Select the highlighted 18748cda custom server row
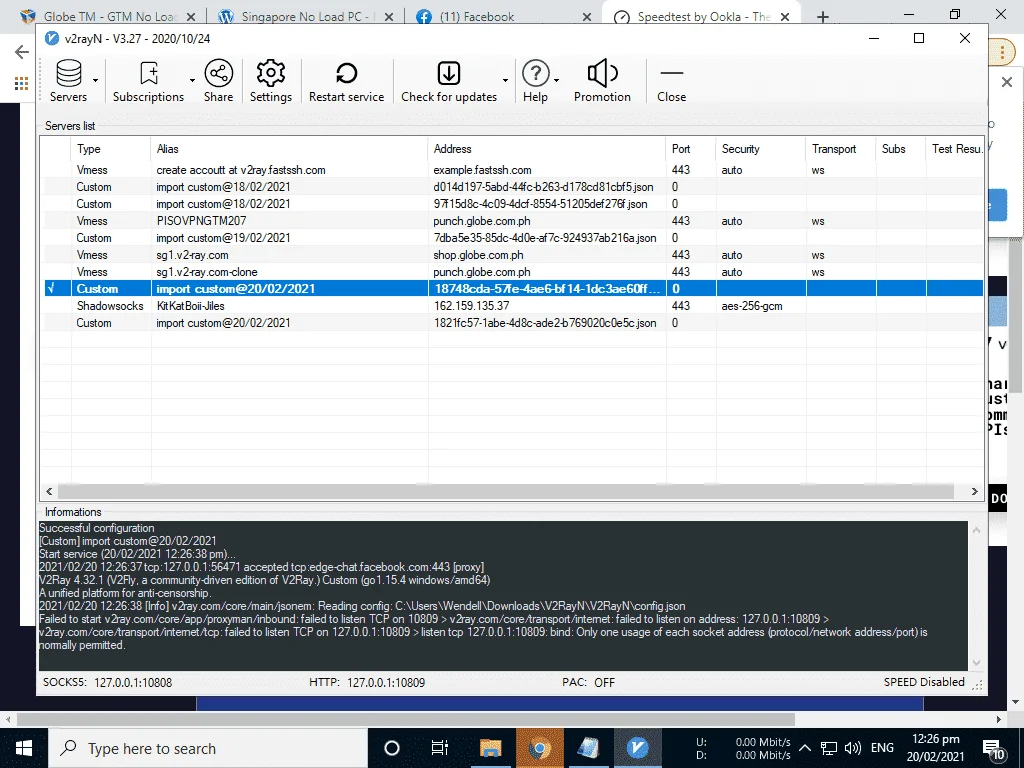The image size is (1024, 768). (513, 289)
